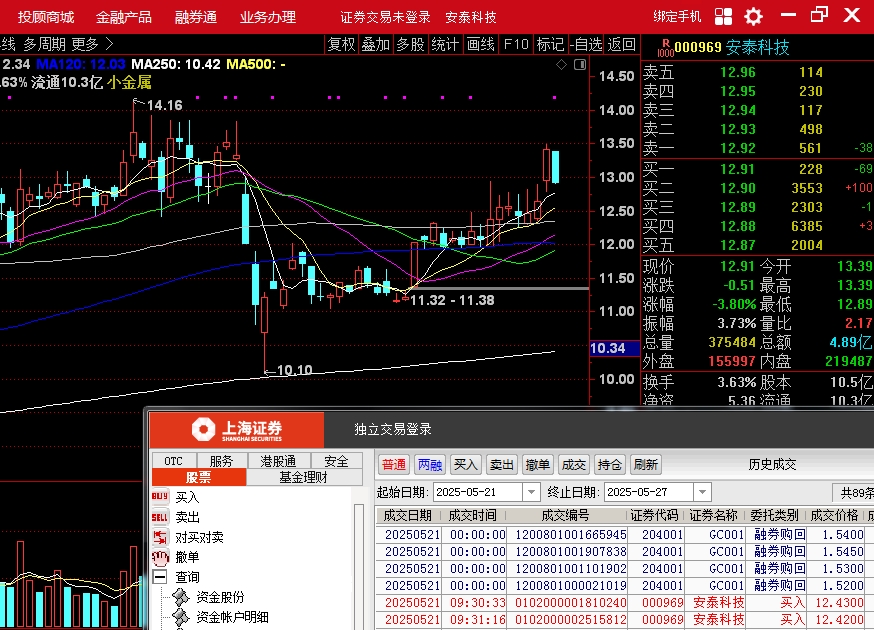
Task: Switch to the 安全 tab
Action: coord(336,461)
